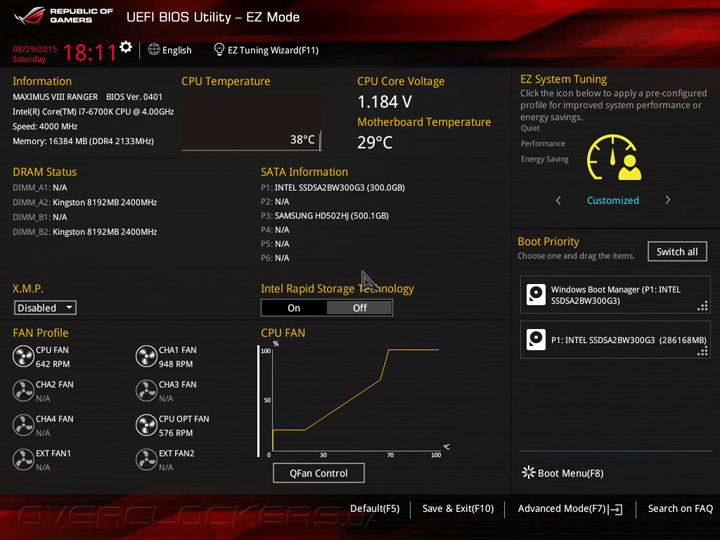This screenshot has width=720, height=540.
Task: Click the ROG Republic of Gamers logo
Action: 63,16
